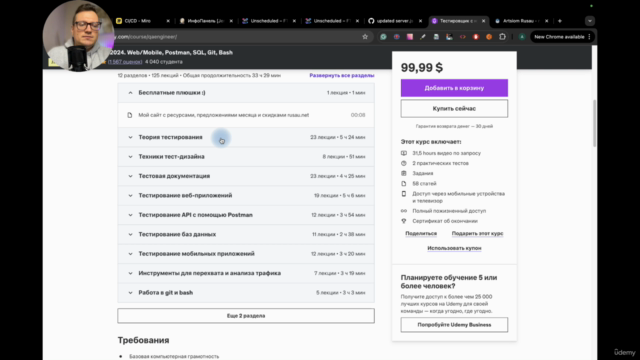
Task: Expand the Теория тестирования section
Action: tap(246, 137)
